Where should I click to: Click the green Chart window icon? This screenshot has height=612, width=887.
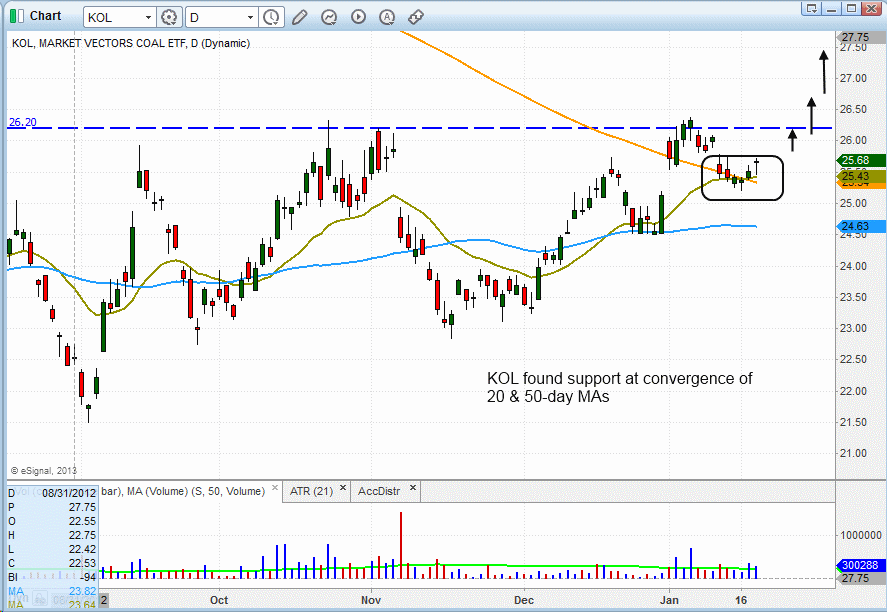pos(16,16)
